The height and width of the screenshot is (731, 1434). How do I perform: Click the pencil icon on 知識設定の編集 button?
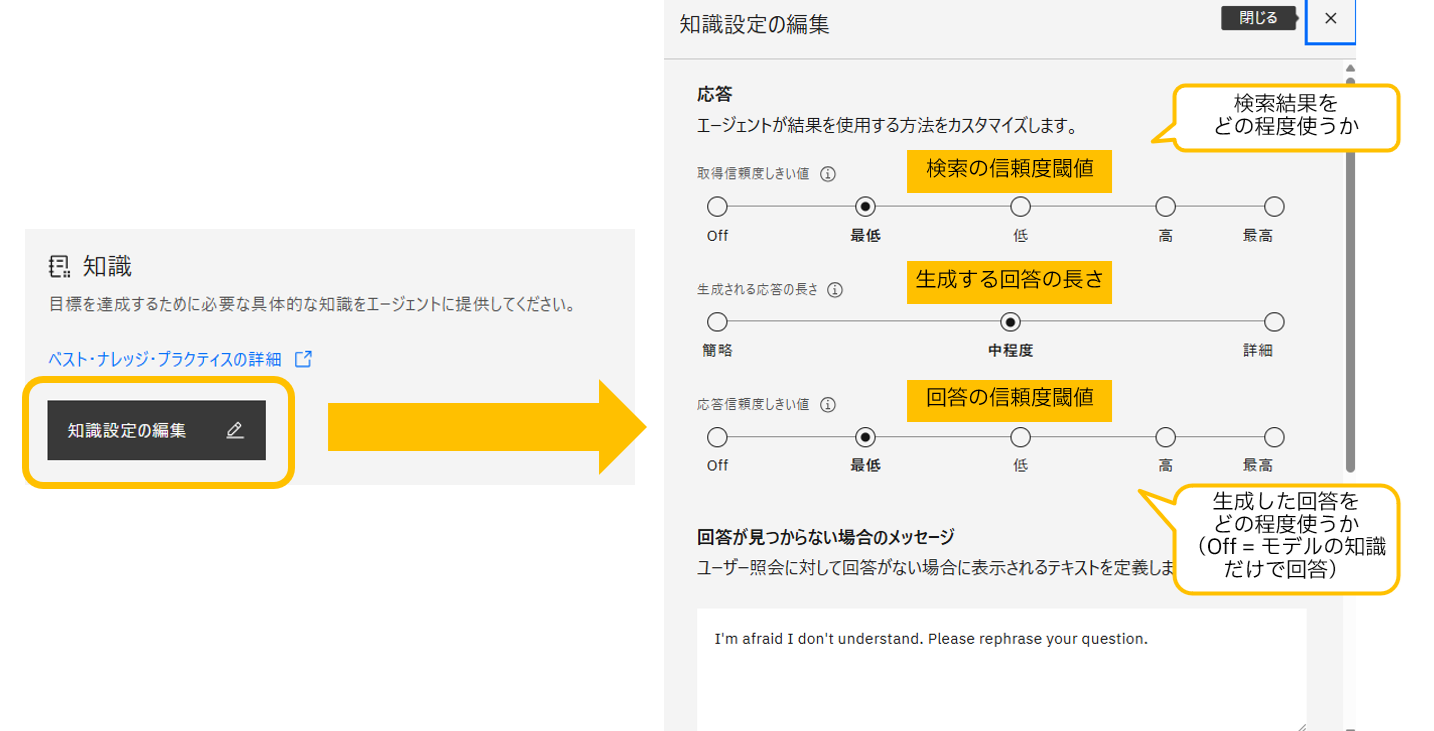tap(235, 431)
